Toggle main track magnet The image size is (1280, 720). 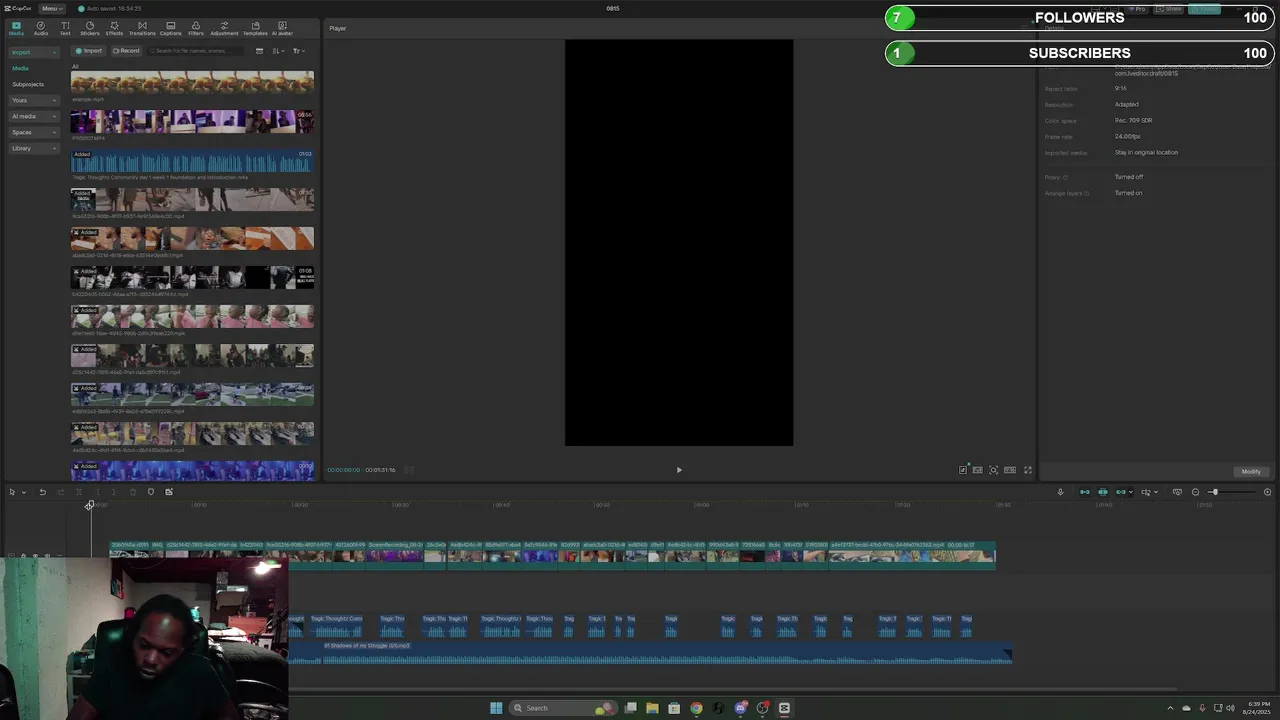(1084, 492)
